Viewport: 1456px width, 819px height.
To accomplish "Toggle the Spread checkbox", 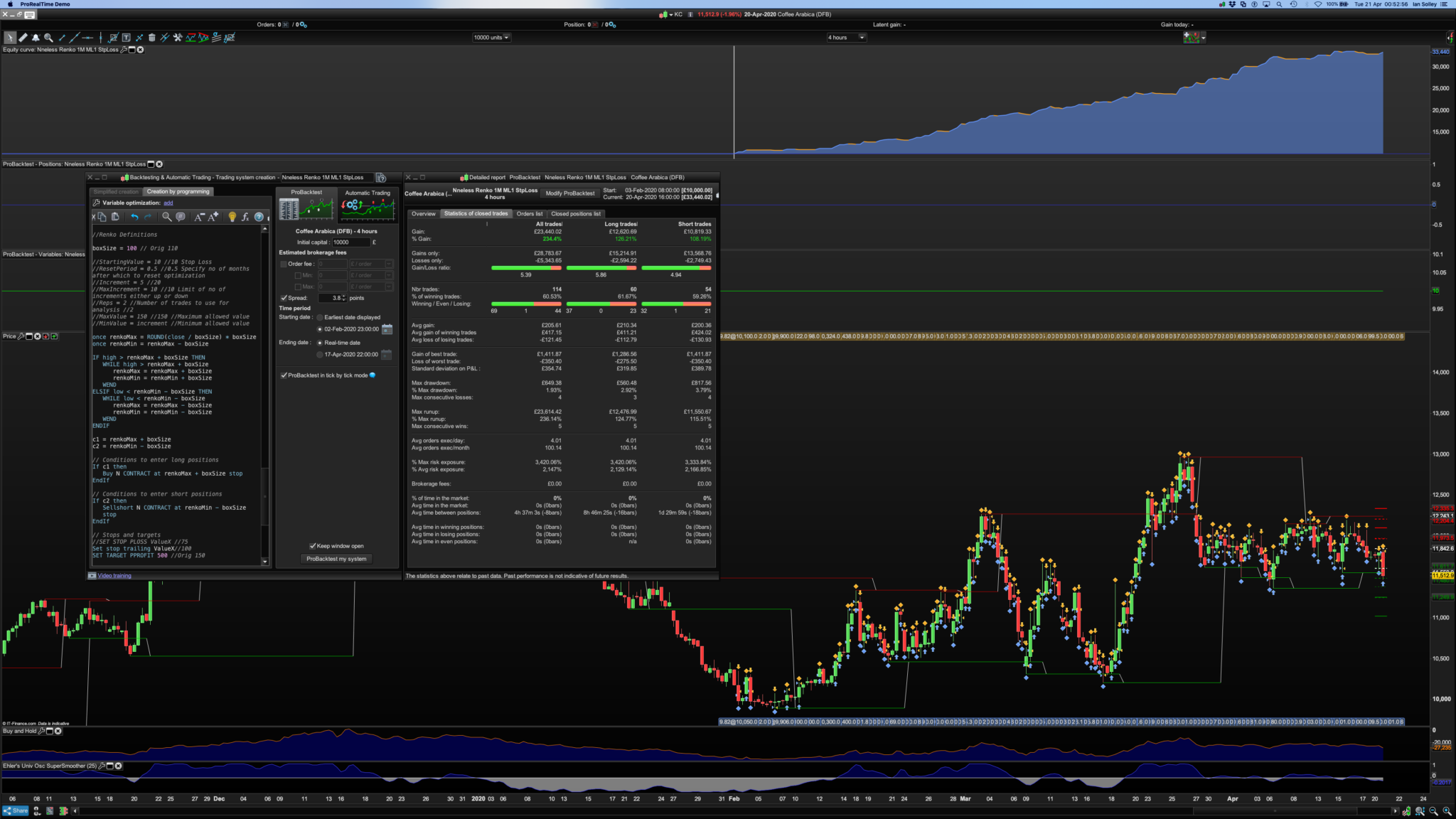I will coord(284,298).
